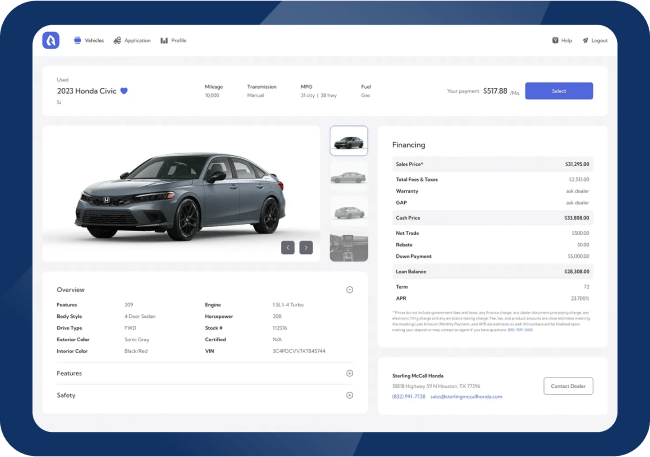Click the Sales Price row
The height and width of the screenshot is (457, 650).
click(492, 164)
